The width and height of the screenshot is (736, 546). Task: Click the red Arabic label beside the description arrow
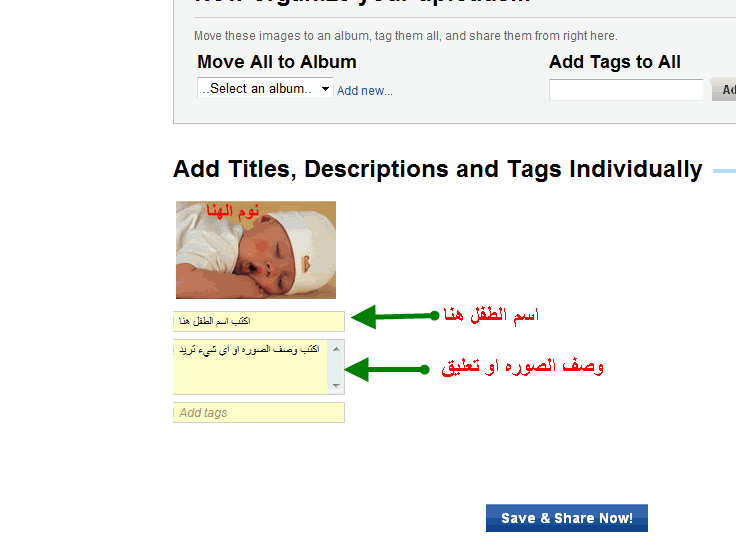[522, 366]
